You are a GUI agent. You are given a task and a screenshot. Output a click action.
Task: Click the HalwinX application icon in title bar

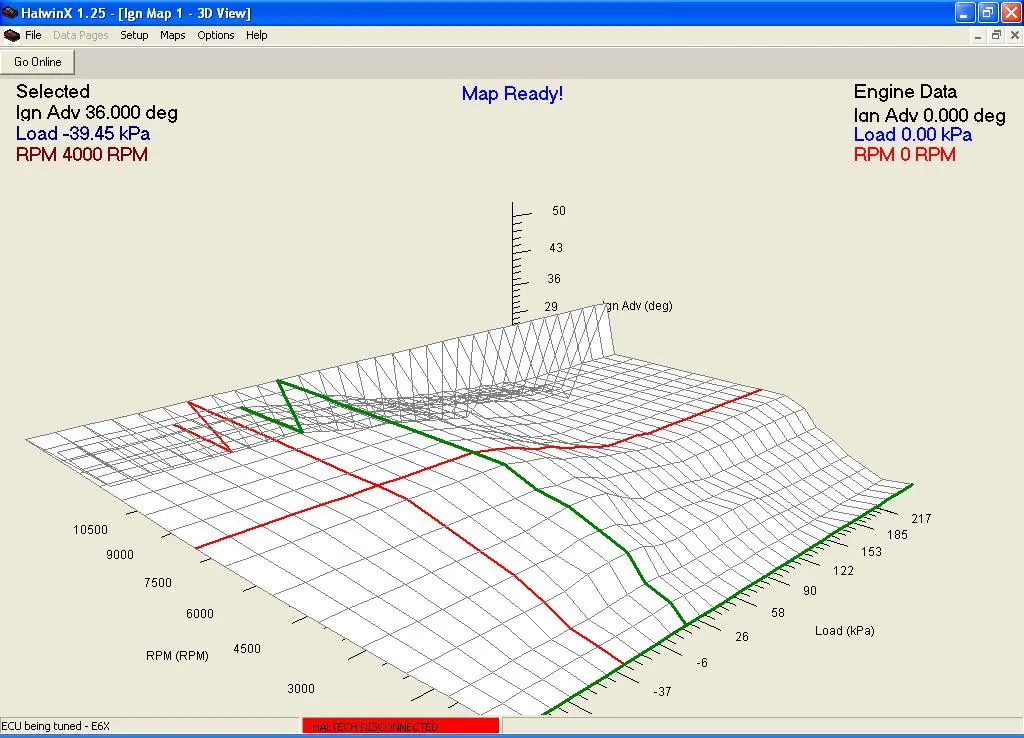10,13
